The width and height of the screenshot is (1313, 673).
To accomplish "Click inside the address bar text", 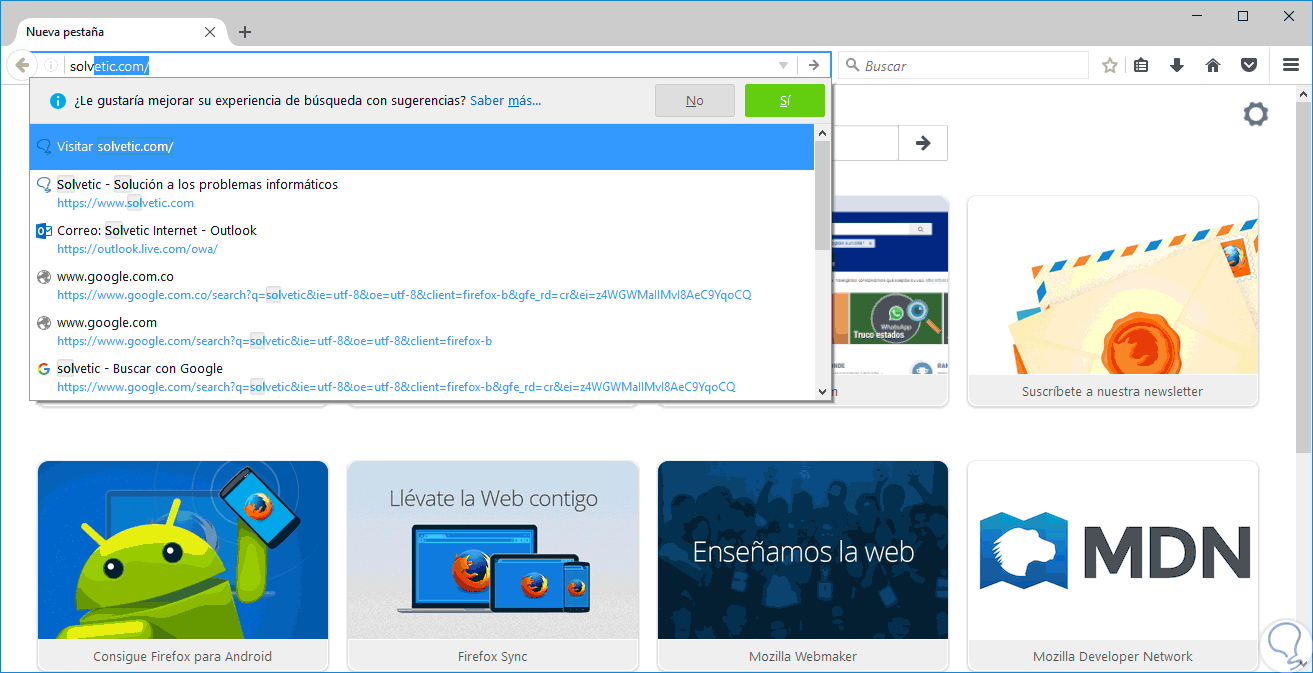I will click(419, 66).
